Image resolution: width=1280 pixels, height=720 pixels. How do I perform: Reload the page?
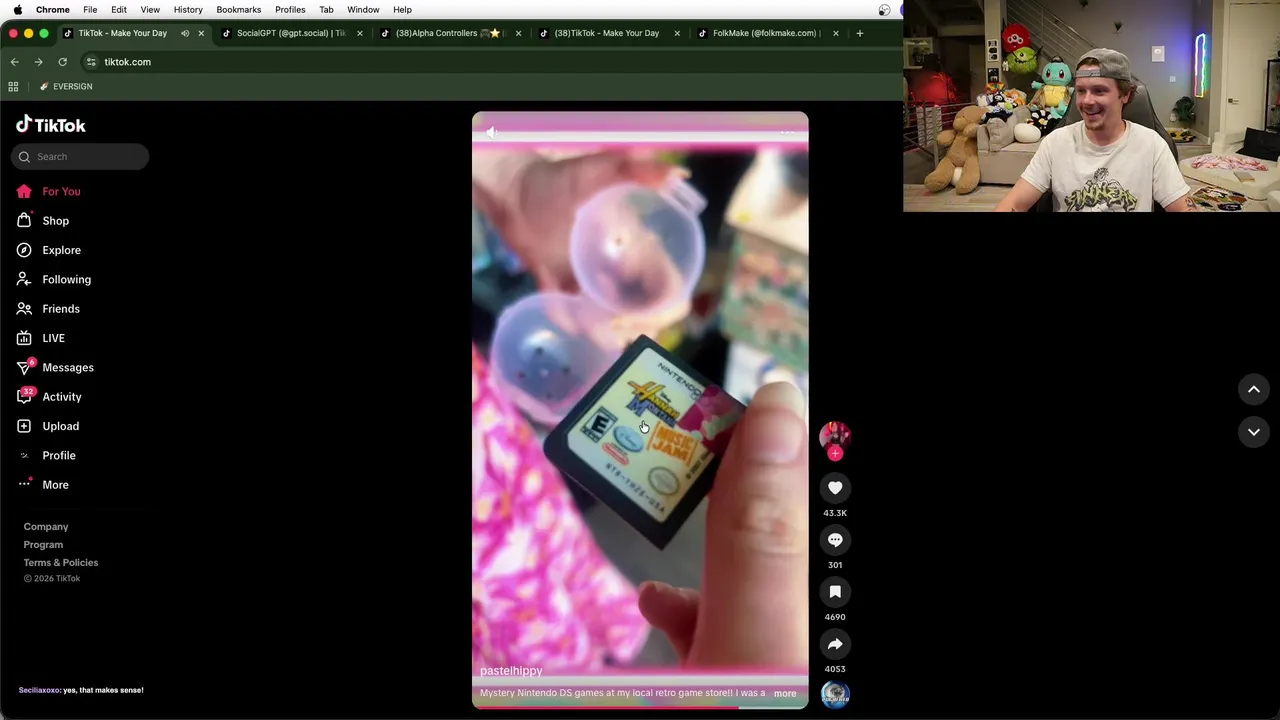(x=62, y=62)
